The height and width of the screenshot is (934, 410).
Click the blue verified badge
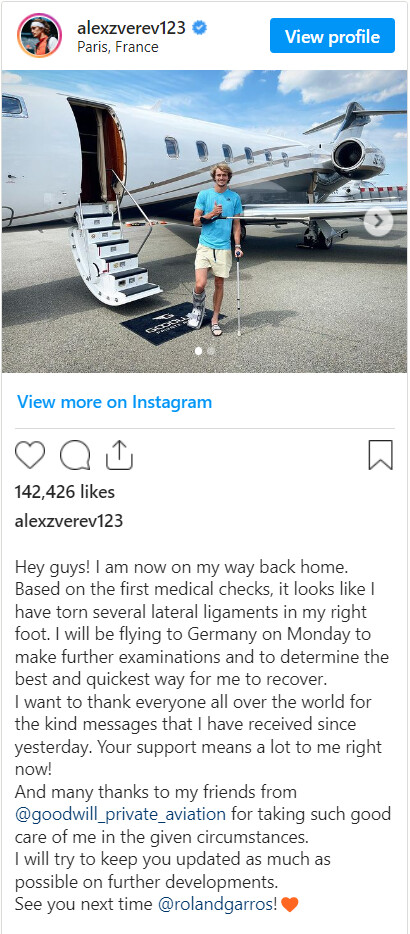click(x=200, y=27)
